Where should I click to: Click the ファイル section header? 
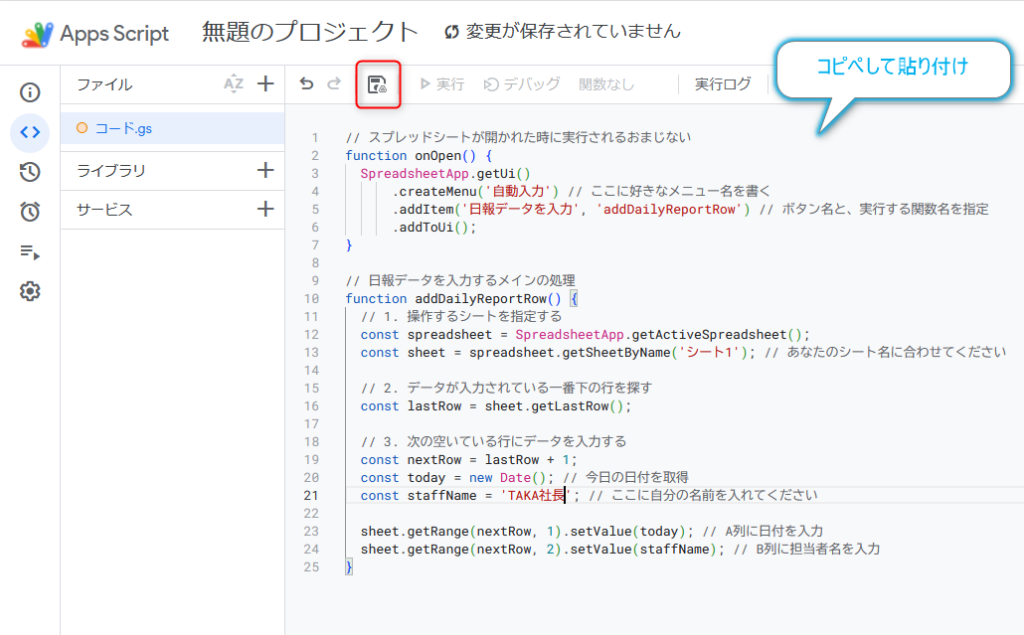click(x=104, y=84)
